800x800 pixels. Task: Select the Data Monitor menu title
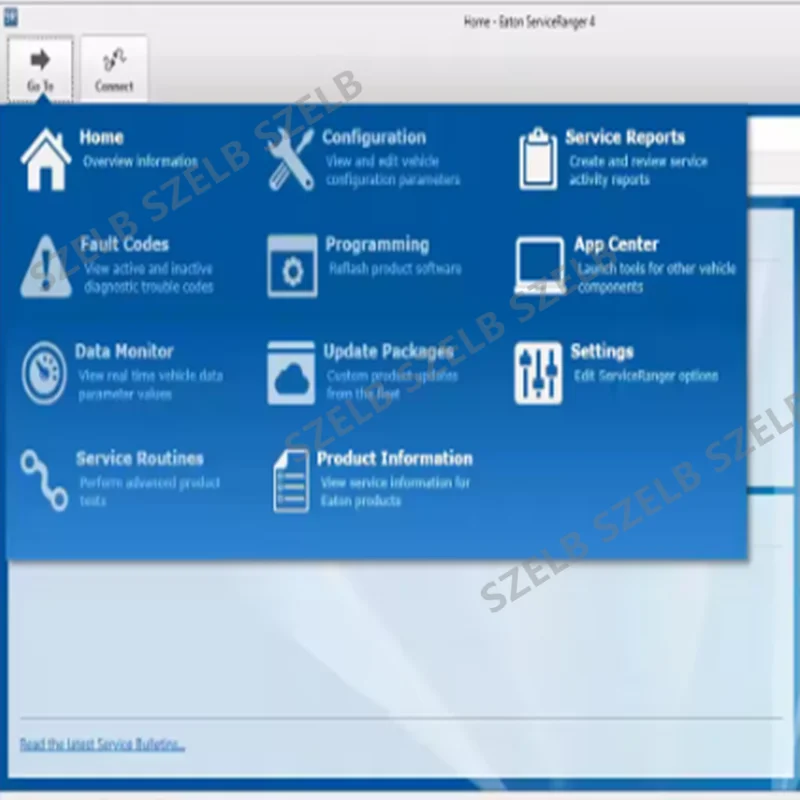(124, 352)
